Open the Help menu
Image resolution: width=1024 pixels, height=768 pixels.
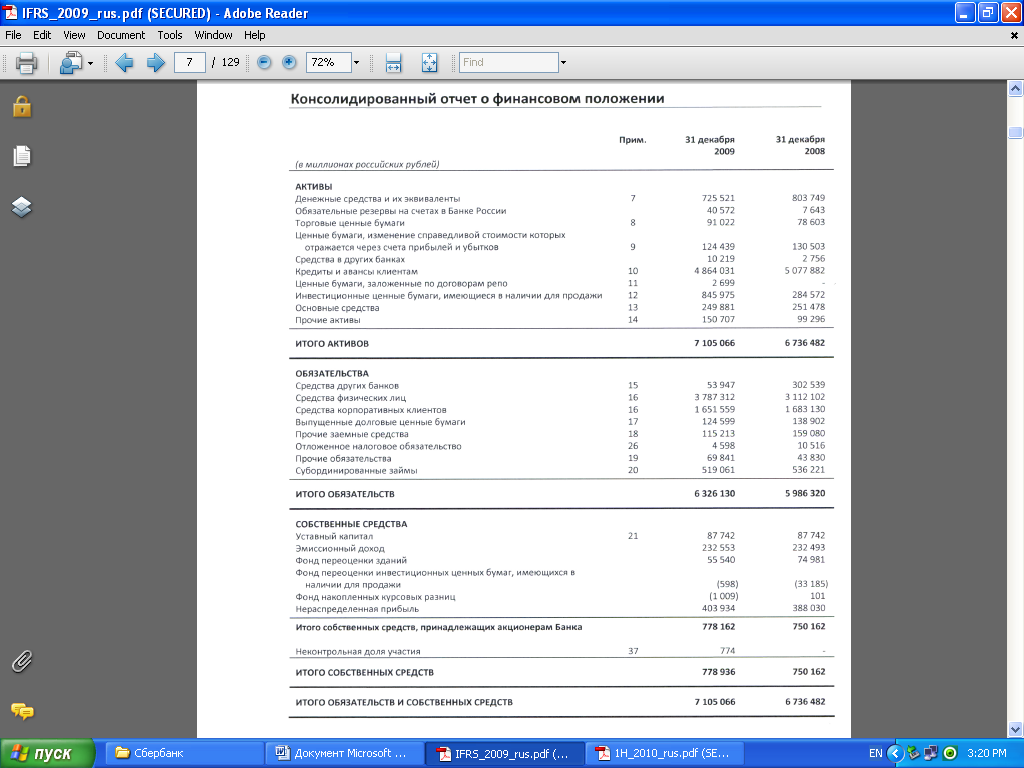(x=255, y=35)
